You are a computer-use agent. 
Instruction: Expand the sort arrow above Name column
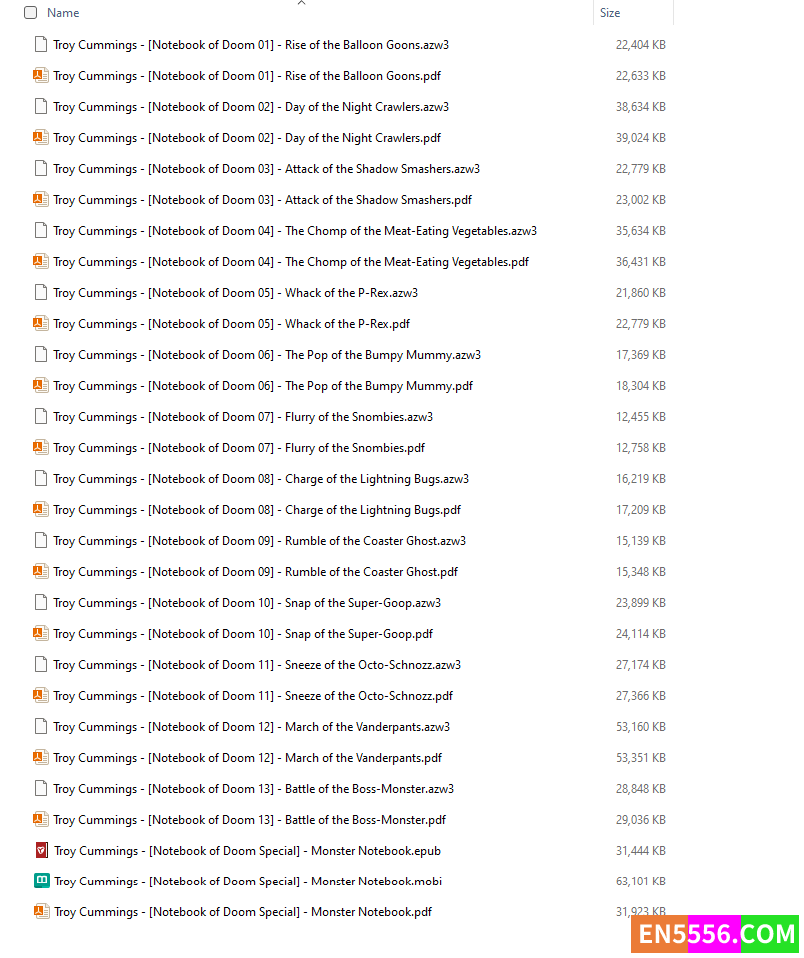pyautogui.click(x=302, y=3)
